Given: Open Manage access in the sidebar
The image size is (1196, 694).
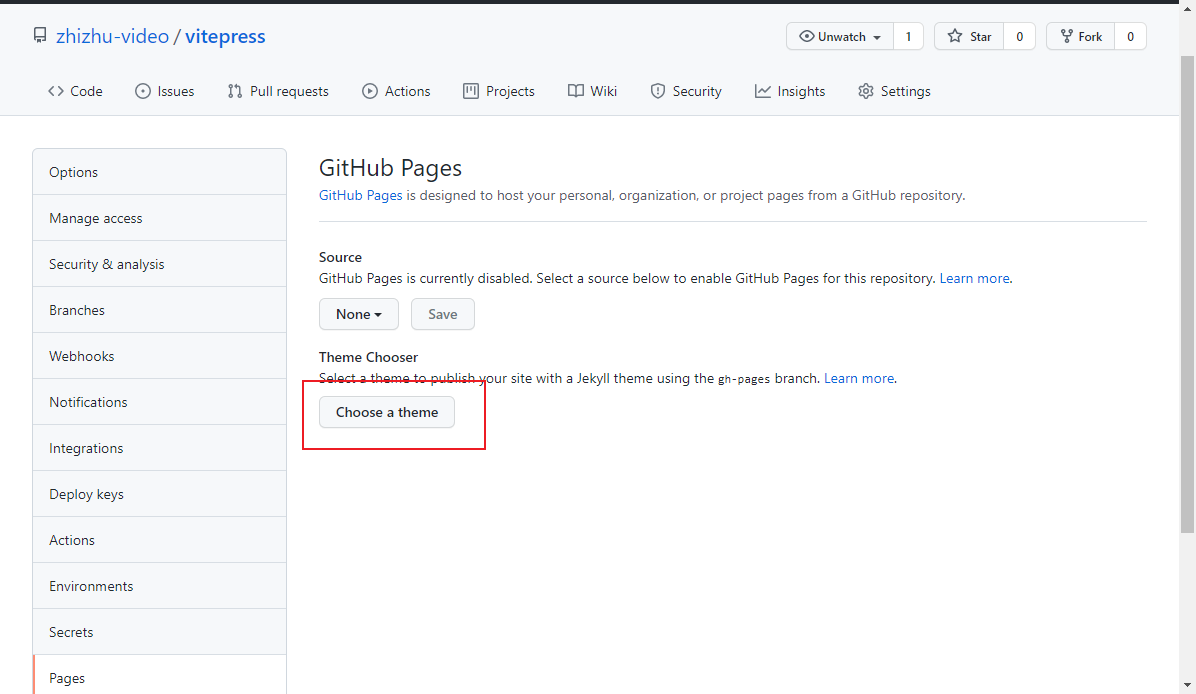Looking at the screenshot, I should (159, 218).
